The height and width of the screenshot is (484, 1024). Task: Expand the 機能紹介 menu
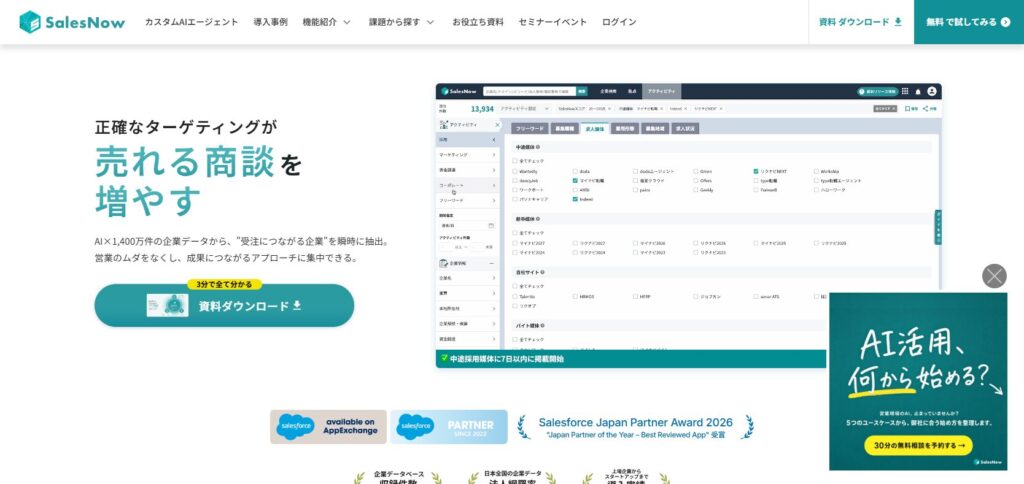pyautogui.click(x=327, y=22)
